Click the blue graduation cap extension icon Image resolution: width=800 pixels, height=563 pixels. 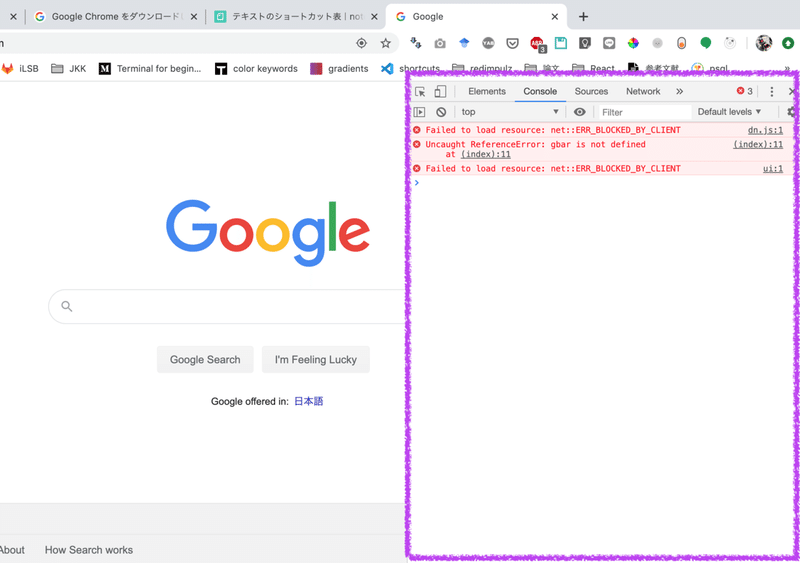464,43
